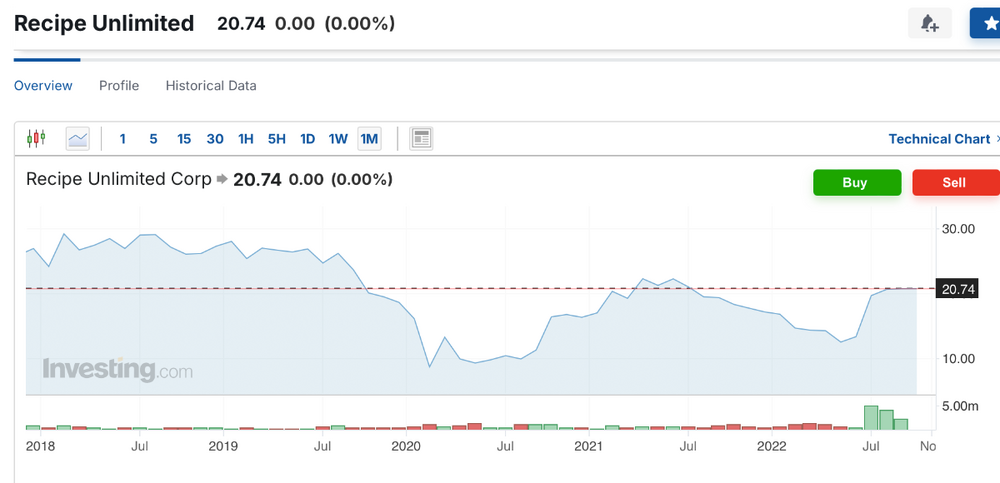This screenshot has height=483, width=1000.
Task: Click the green Buy button
Action: [x=857, y=182]
